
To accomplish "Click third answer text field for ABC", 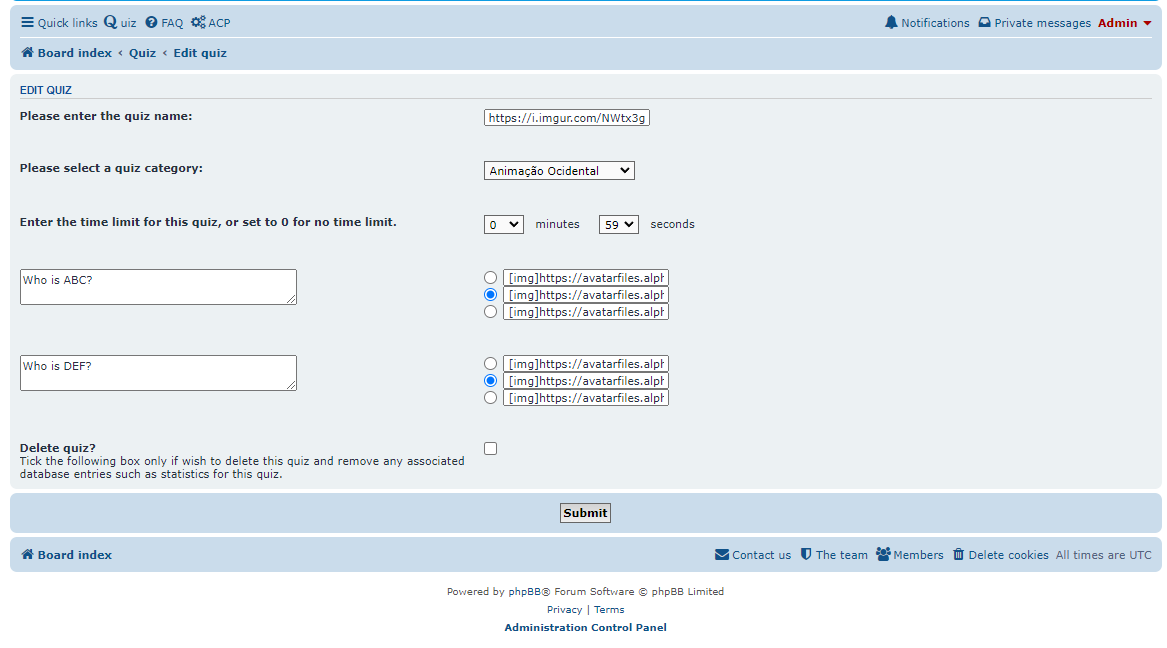I will [x=586, y=312].
